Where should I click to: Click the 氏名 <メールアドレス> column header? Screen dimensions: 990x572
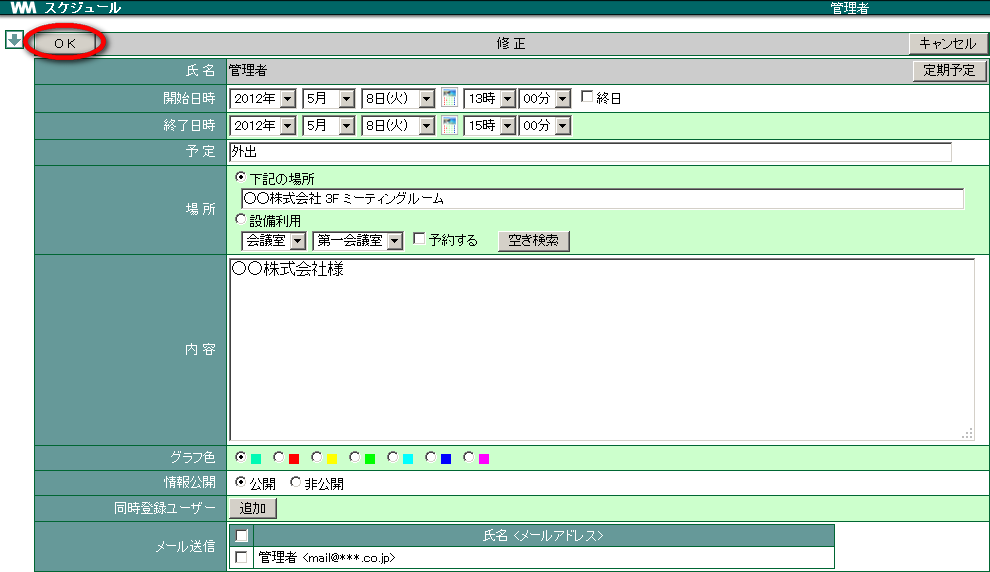pos(544,536)
